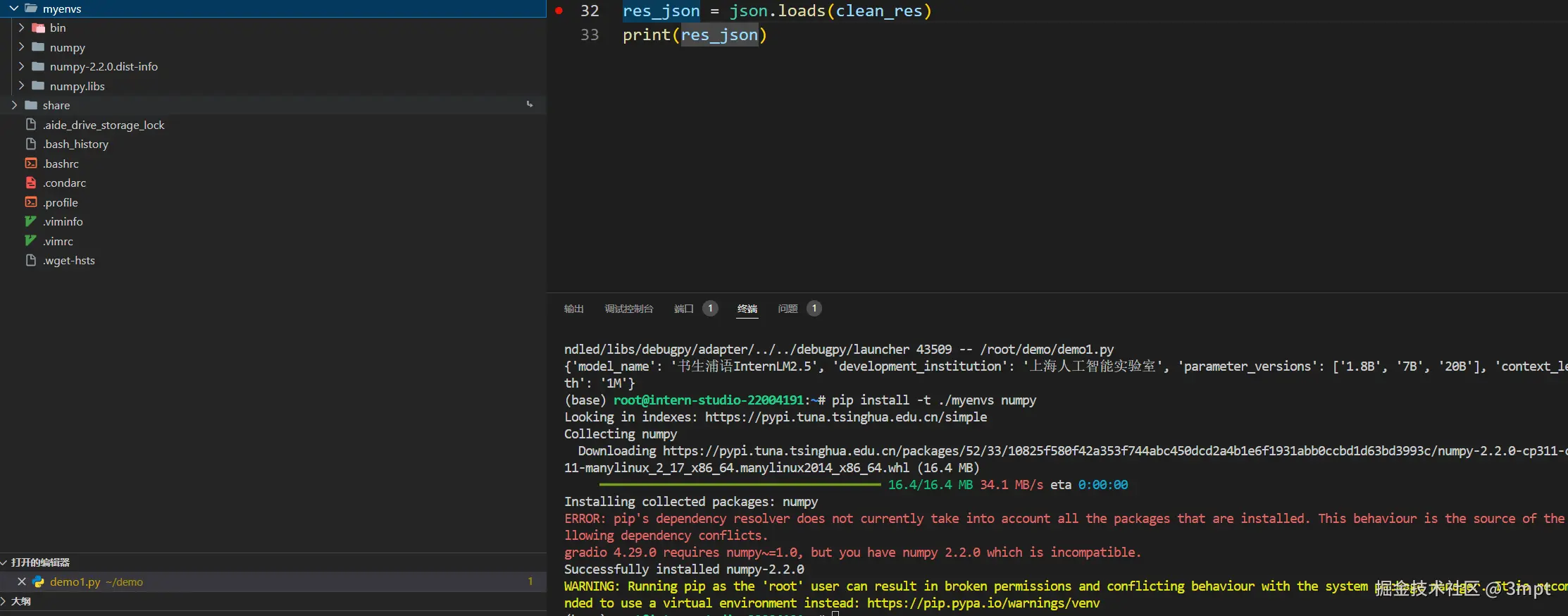Click the .condarc file icon

click(x=31, y=183)
